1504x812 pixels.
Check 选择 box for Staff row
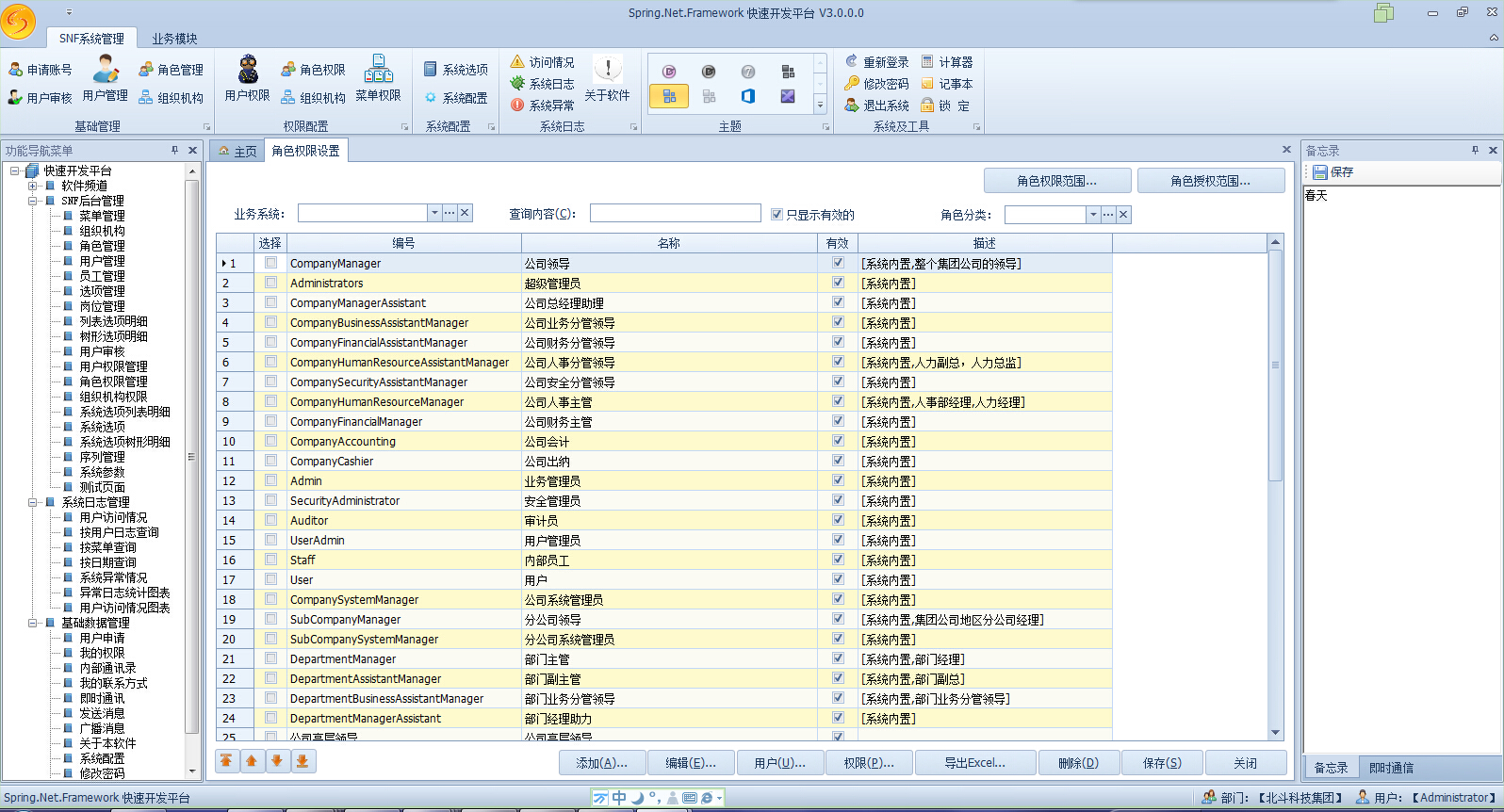point(270,560)
